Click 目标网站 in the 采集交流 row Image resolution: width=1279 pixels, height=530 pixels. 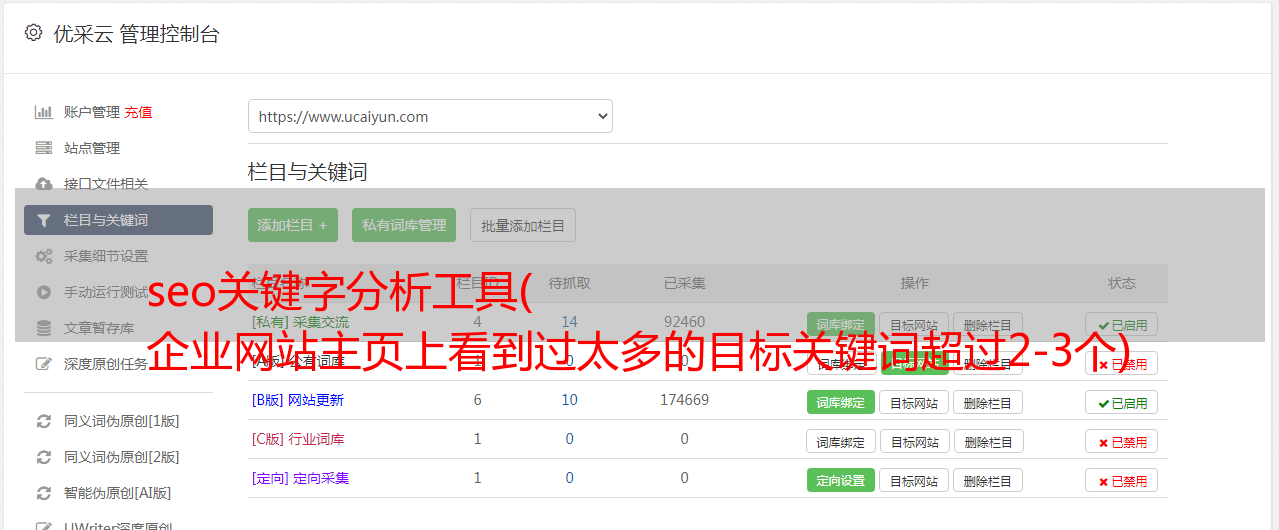(x=914, y=325)
